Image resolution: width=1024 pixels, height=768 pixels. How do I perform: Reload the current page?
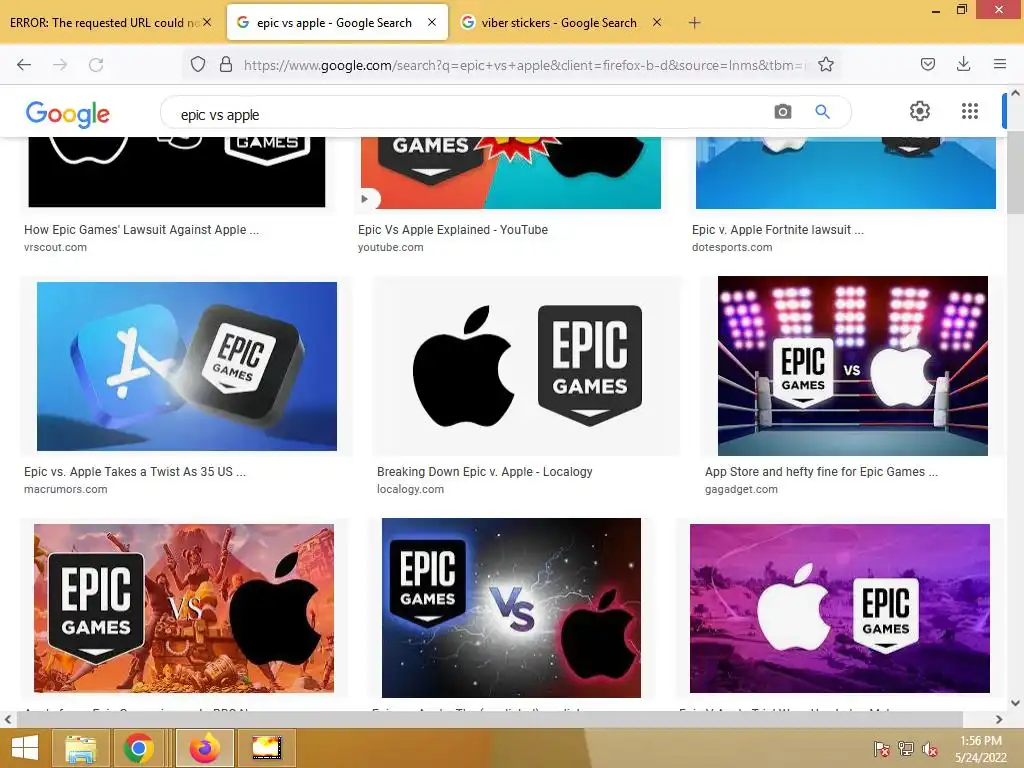96,64
